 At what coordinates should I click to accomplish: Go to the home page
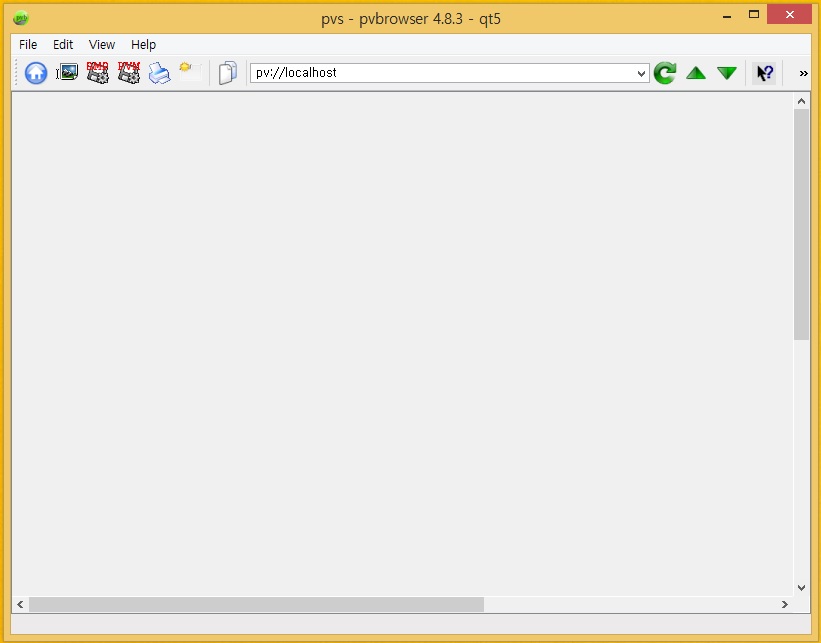coord(35,72)
